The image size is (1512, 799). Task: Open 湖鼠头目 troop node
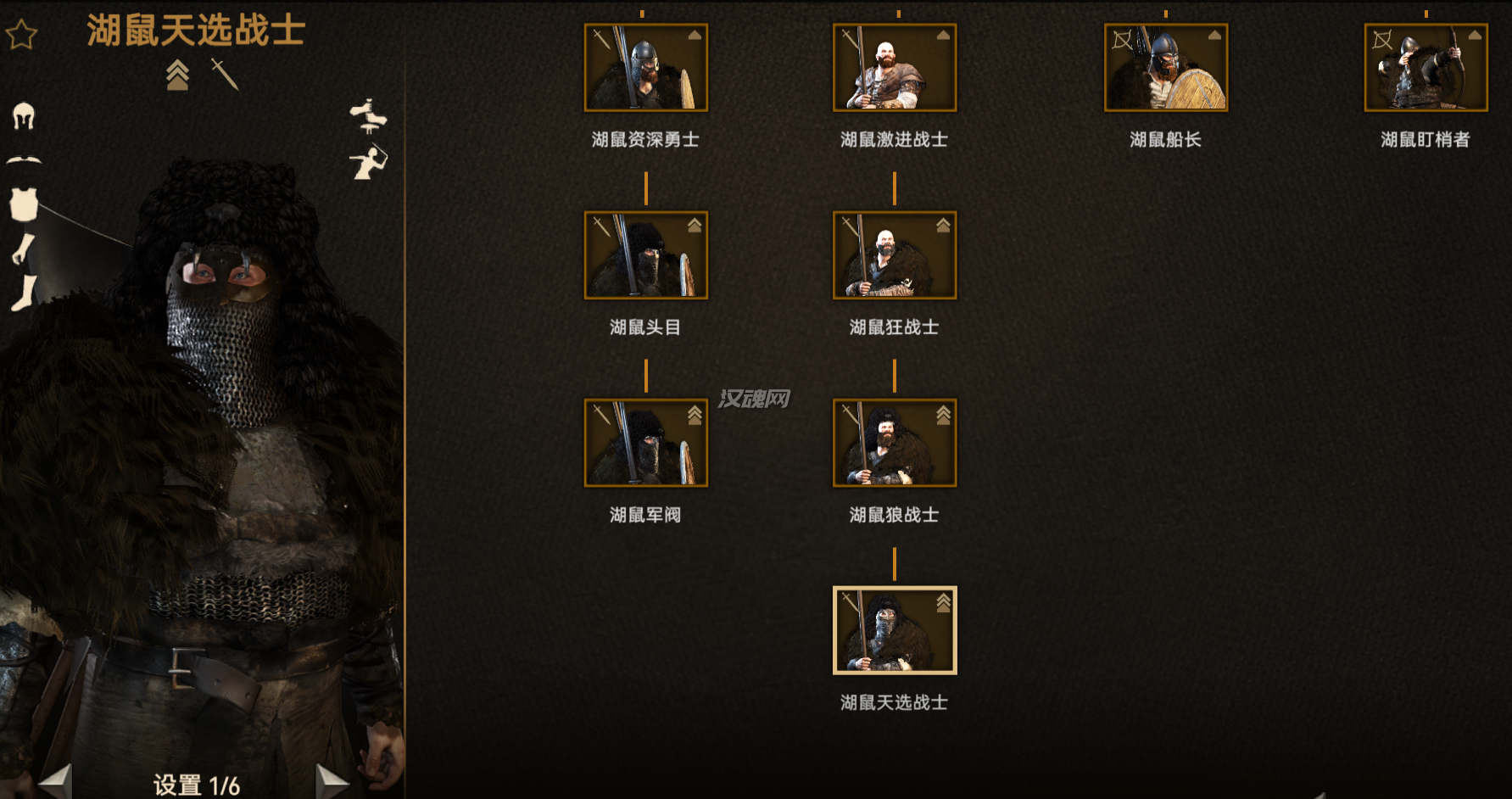pyautogui.click(x=646, y=255)
